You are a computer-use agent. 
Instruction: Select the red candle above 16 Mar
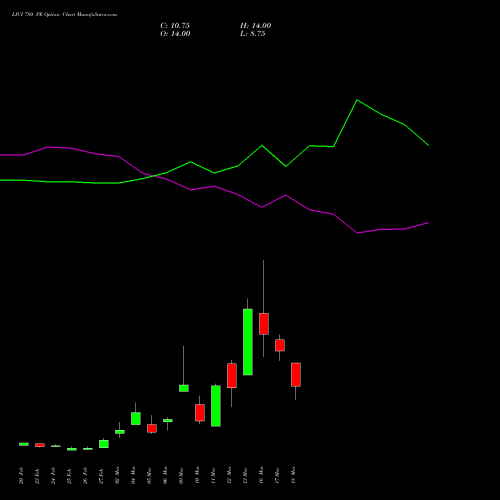pos(264,324)
